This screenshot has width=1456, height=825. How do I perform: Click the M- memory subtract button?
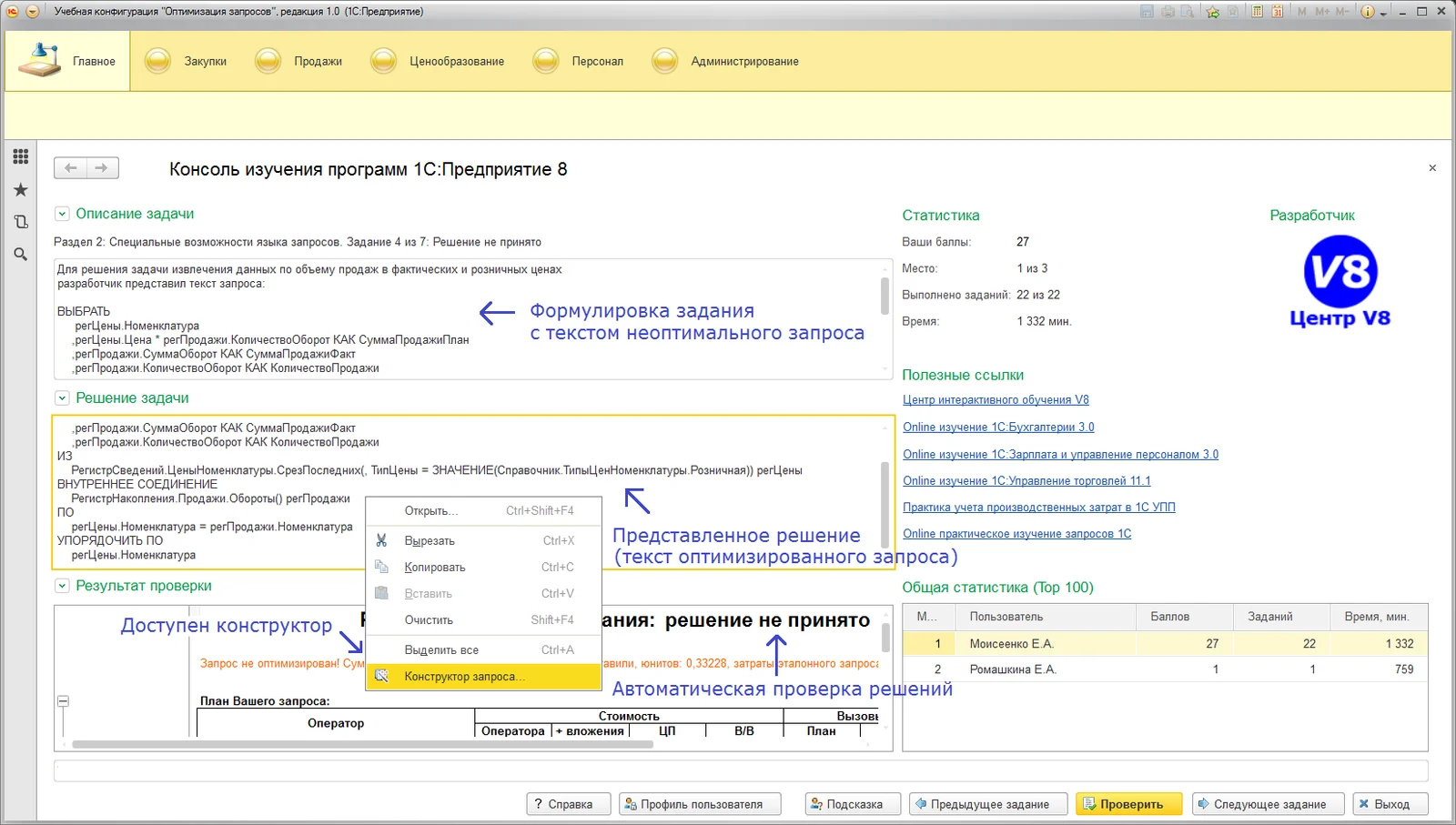[1342, 12]
